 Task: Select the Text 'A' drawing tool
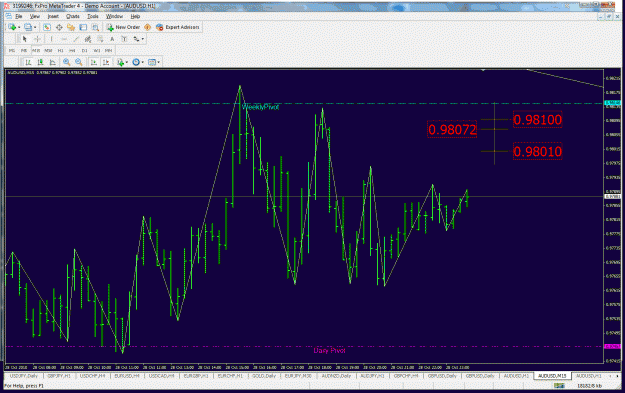point(112,39)
